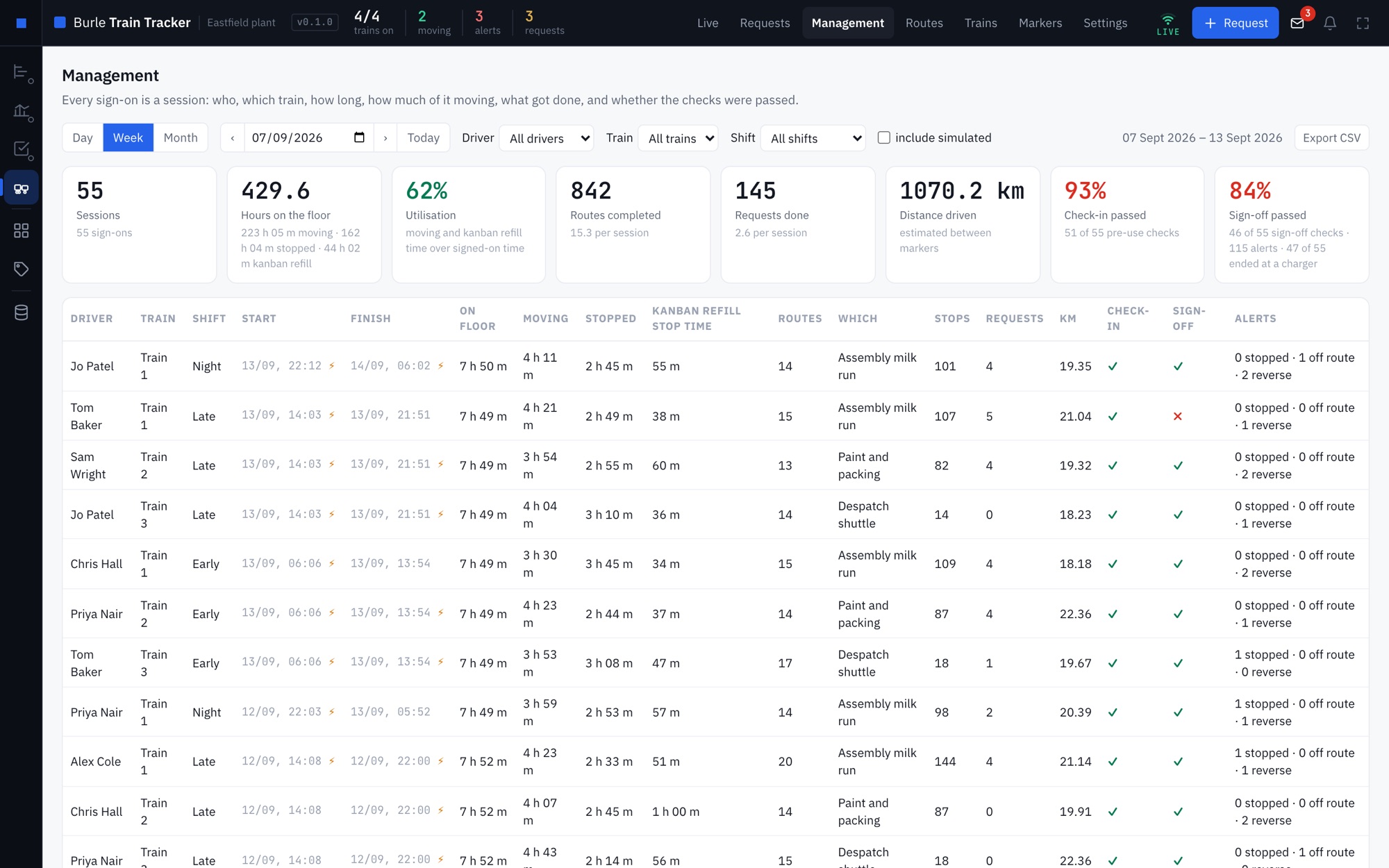Screen dimensions: 1389x868
Task: Select the active management sidebar icon
Action: [22, 188]
